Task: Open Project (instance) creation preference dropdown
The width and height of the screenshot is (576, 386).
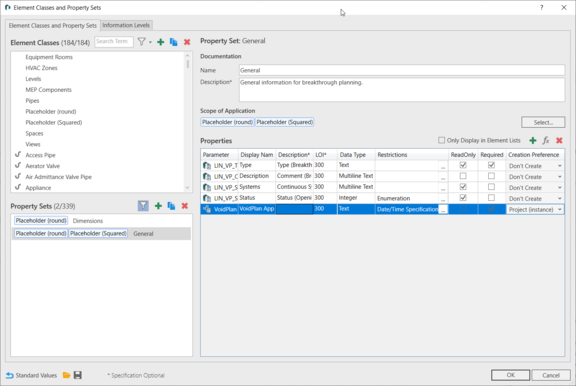Action: pyautogui.click(x=535, y=209)
